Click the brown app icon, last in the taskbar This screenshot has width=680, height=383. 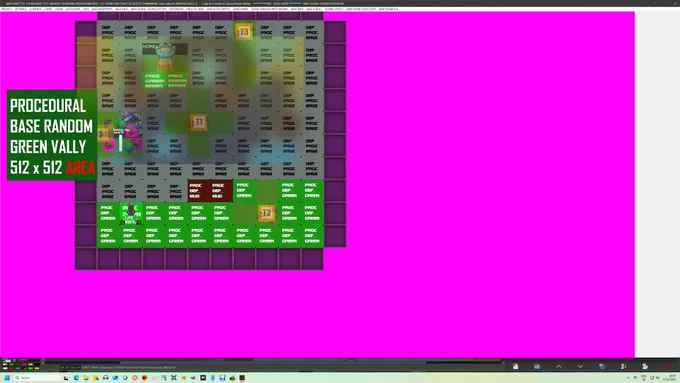[242, 378]
